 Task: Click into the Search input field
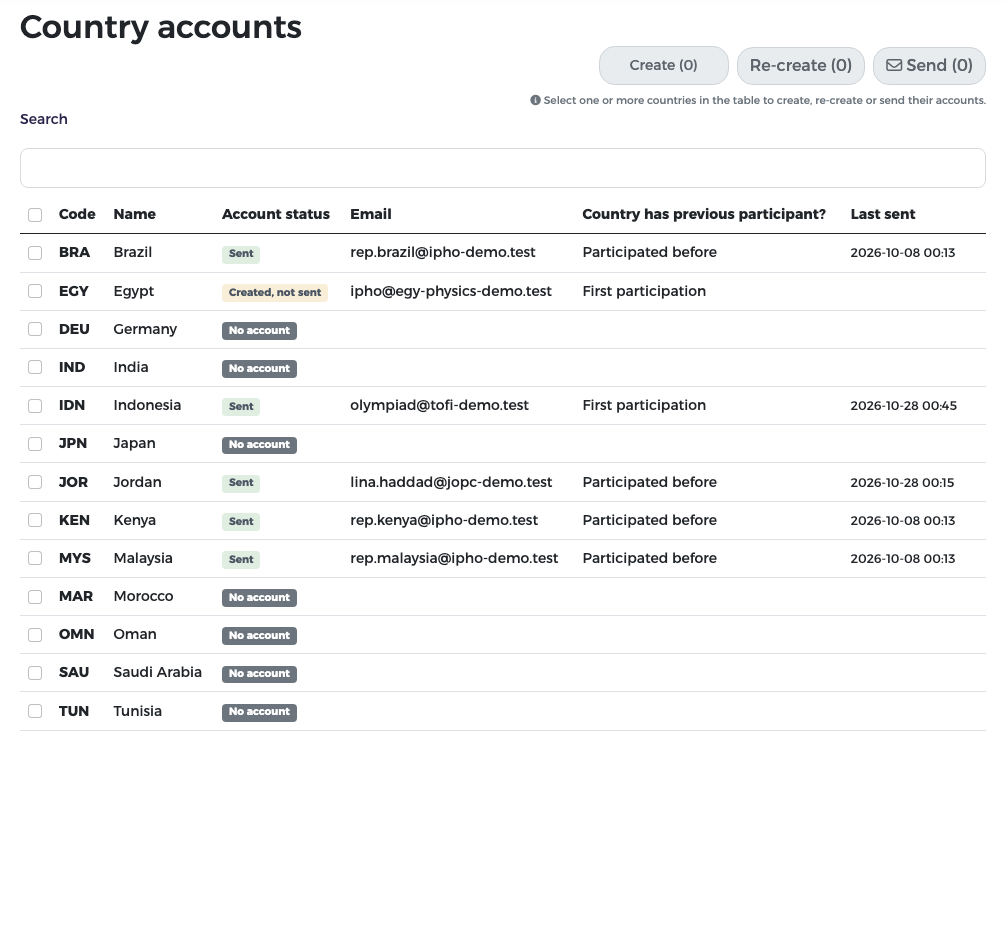(502, 168)
